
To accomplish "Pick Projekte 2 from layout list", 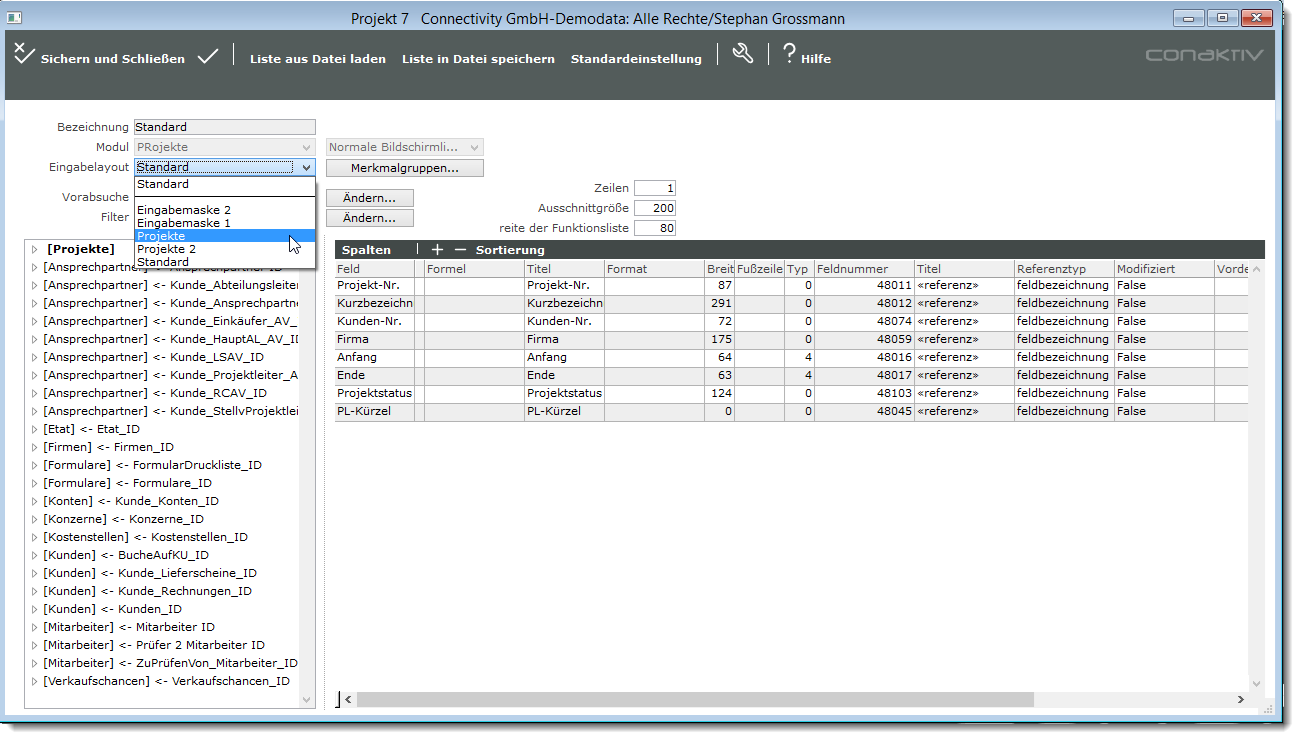I will 167,249.
